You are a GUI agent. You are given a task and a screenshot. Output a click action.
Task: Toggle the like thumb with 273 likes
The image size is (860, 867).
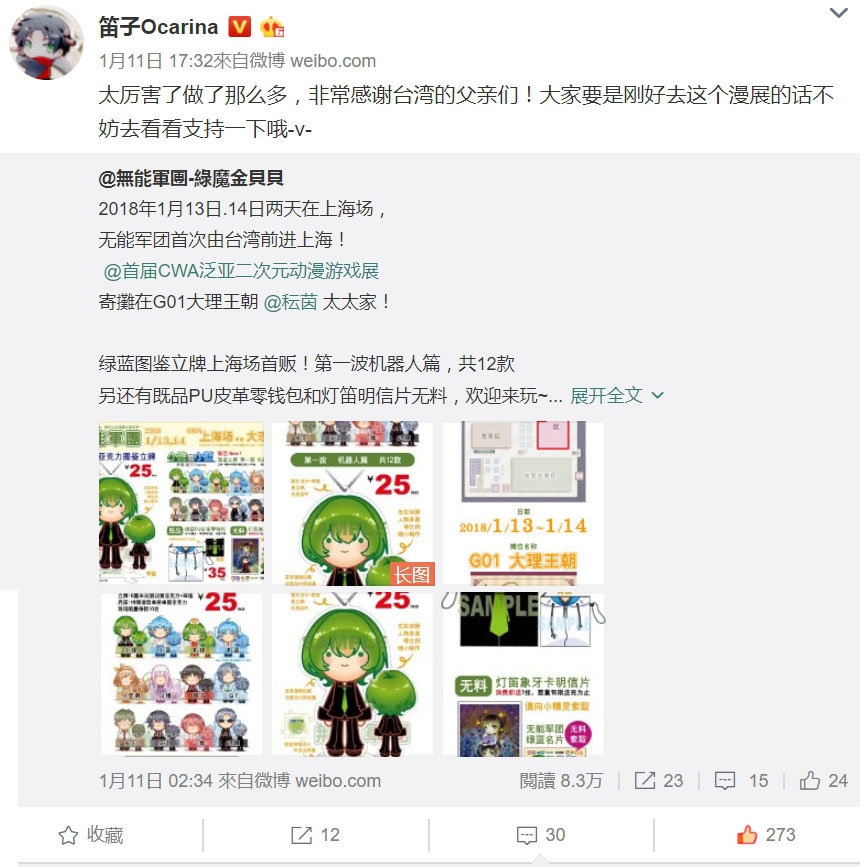point(766,835)
